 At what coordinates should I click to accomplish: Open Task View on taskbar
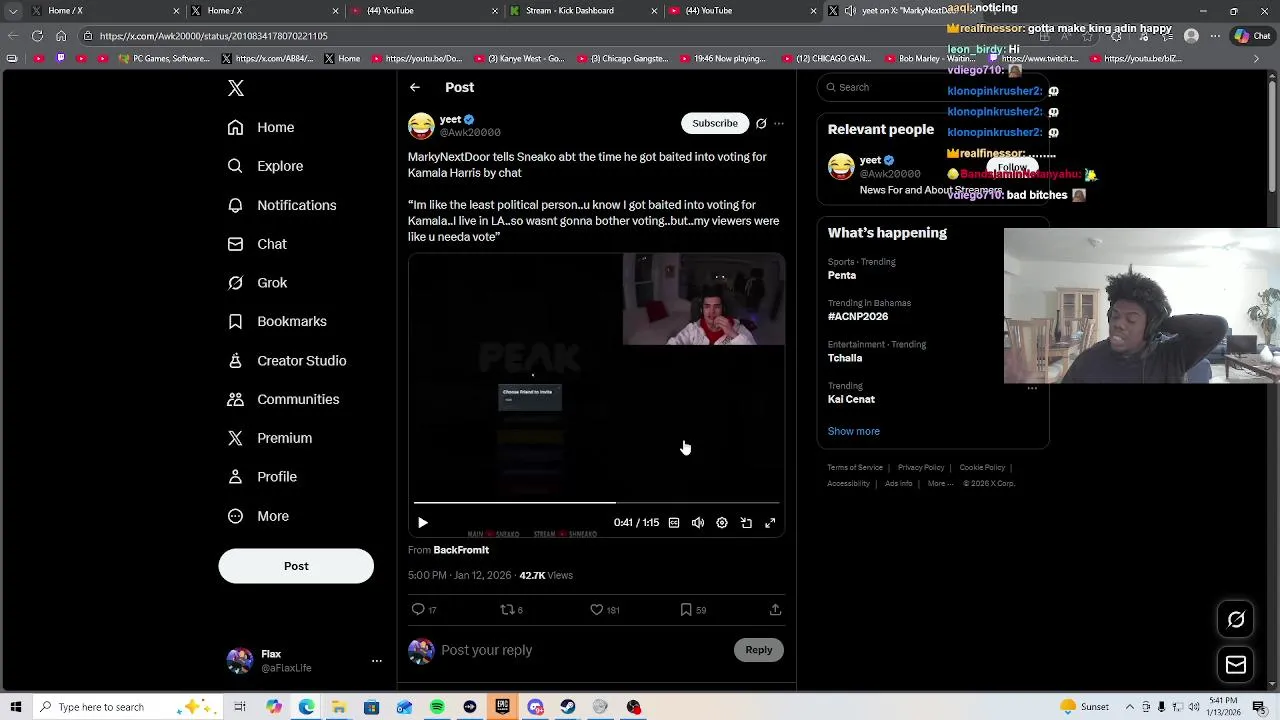coord(240,707)
